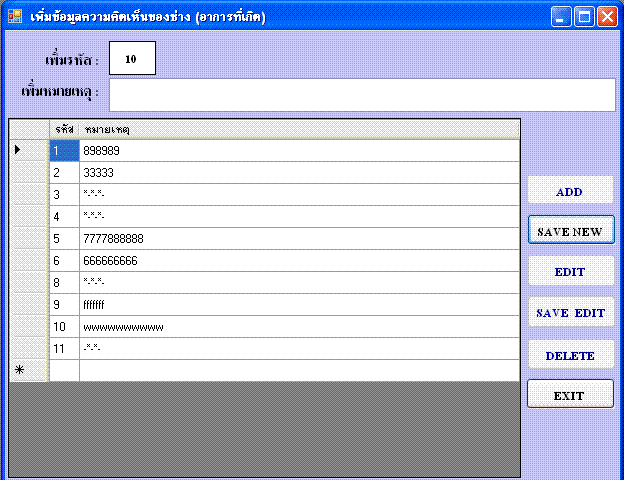The width and height of the screenshot is (624, 480).
Task: Click the หมายเหตุ column header
Action: pyautogui.click(x=299, y=129)
